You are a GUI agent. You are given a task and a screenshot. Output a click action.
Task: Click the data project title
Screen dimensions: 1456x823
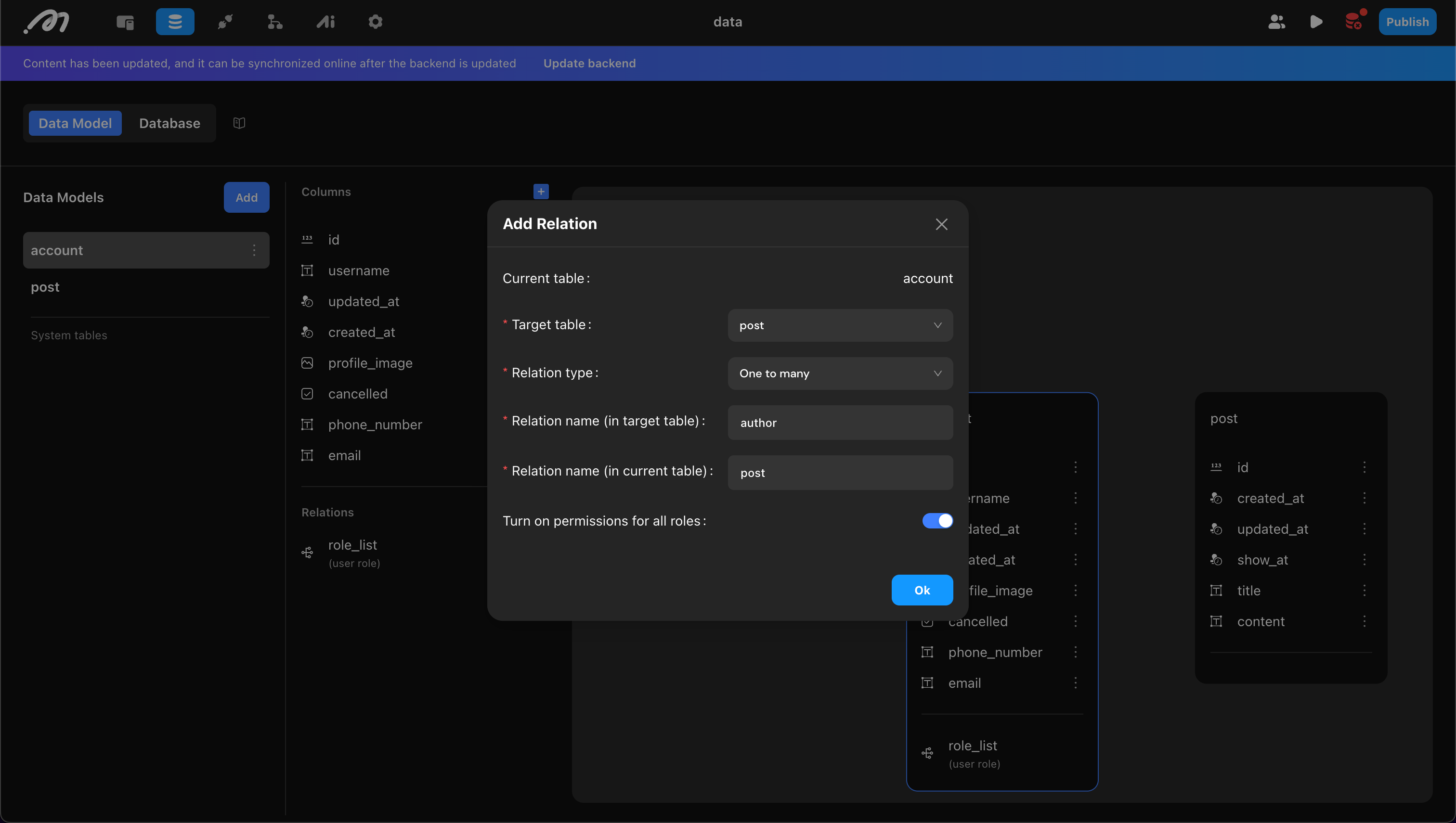(728, 22)
